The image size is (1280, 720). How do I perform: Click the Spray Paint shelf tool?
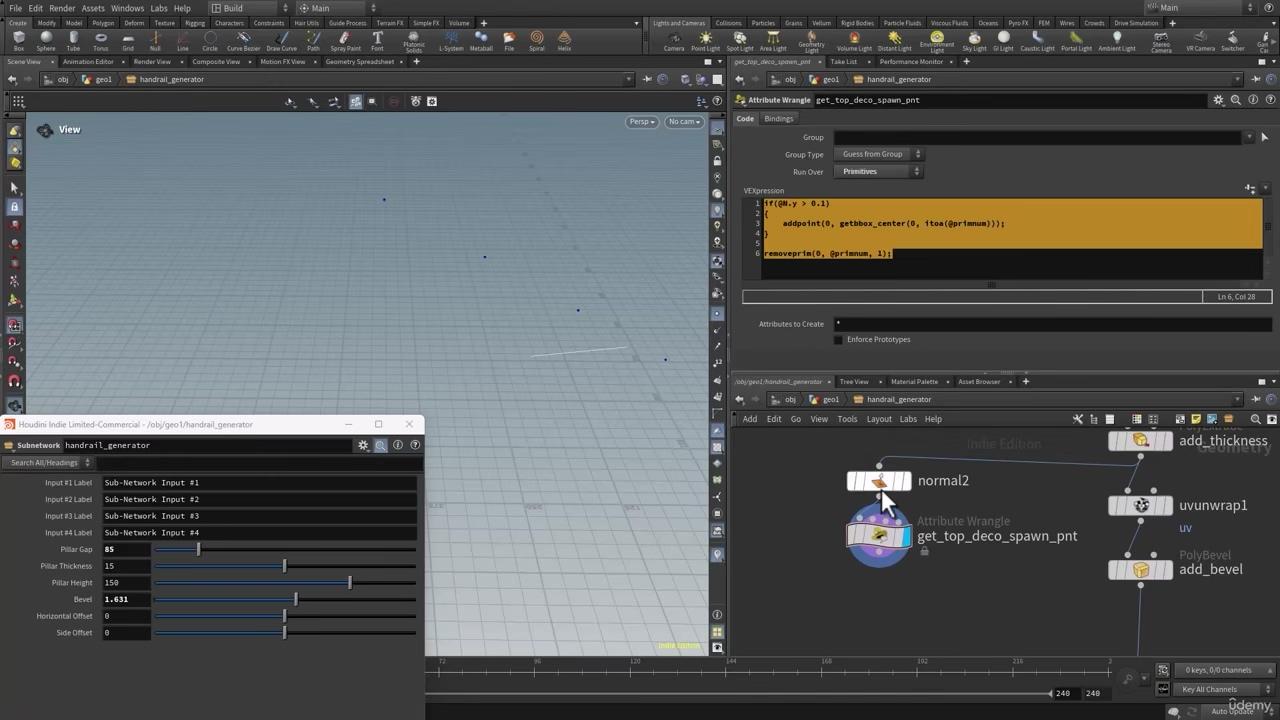coord(345,40)
